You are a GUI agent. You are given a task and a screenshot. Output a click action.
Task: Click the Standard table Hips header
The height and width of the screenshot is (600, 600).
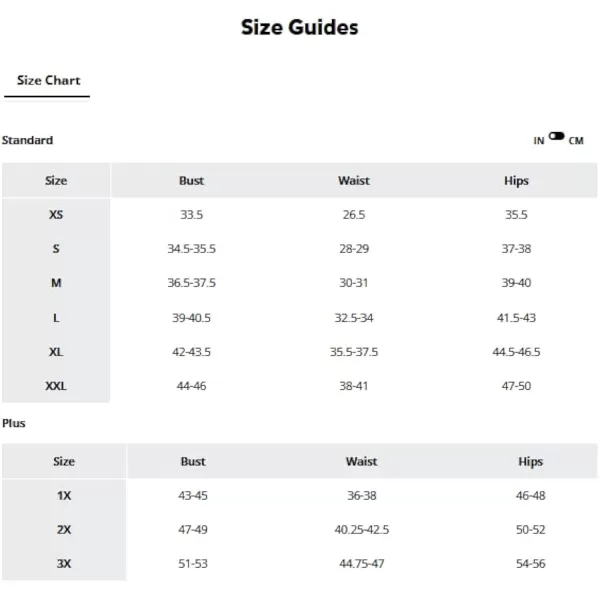click(x=516, y=180)
